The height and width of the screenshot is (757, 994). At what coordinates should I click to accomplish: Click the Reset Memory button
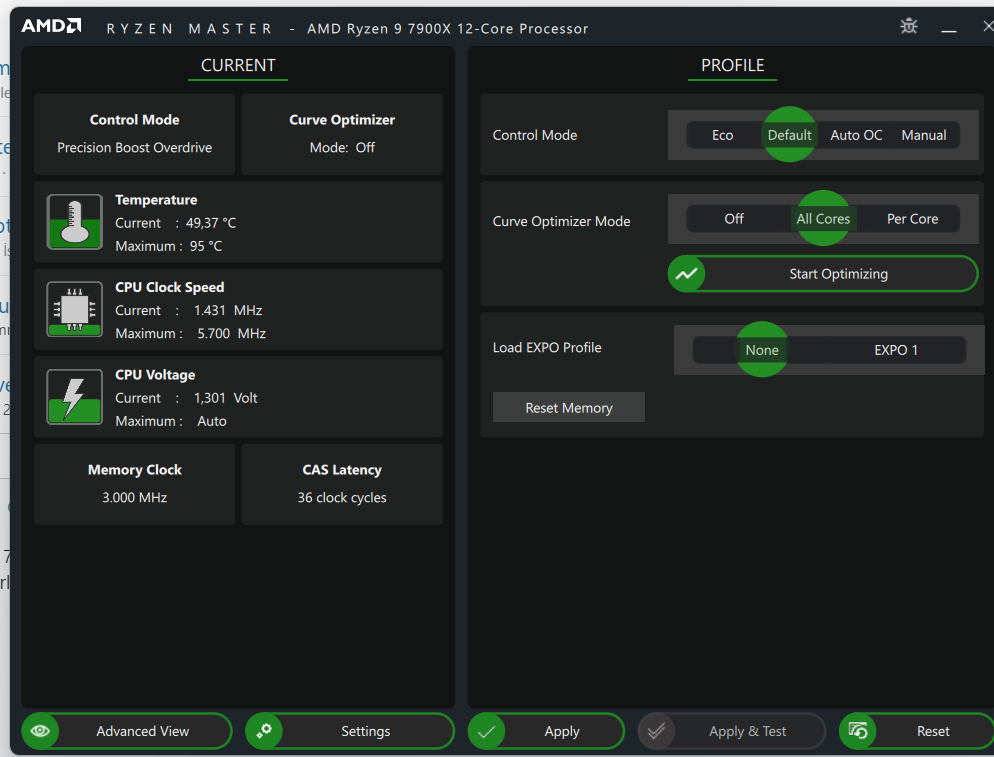(569, 407)
